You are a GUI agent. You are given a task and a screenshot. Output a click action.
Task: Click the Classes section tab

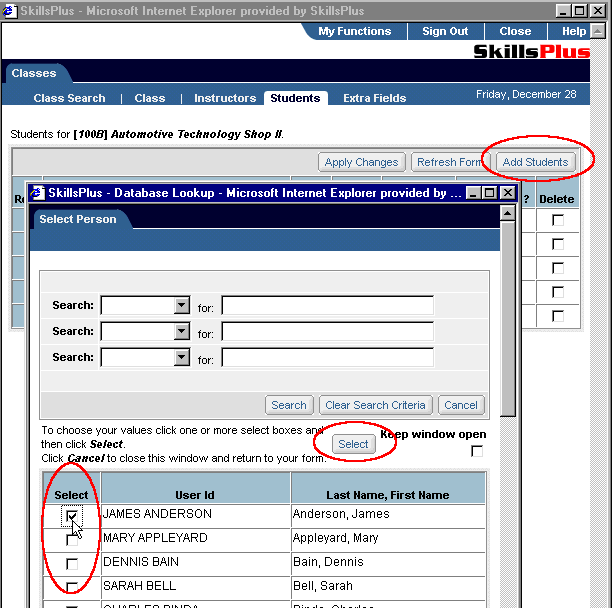[34, 73]
